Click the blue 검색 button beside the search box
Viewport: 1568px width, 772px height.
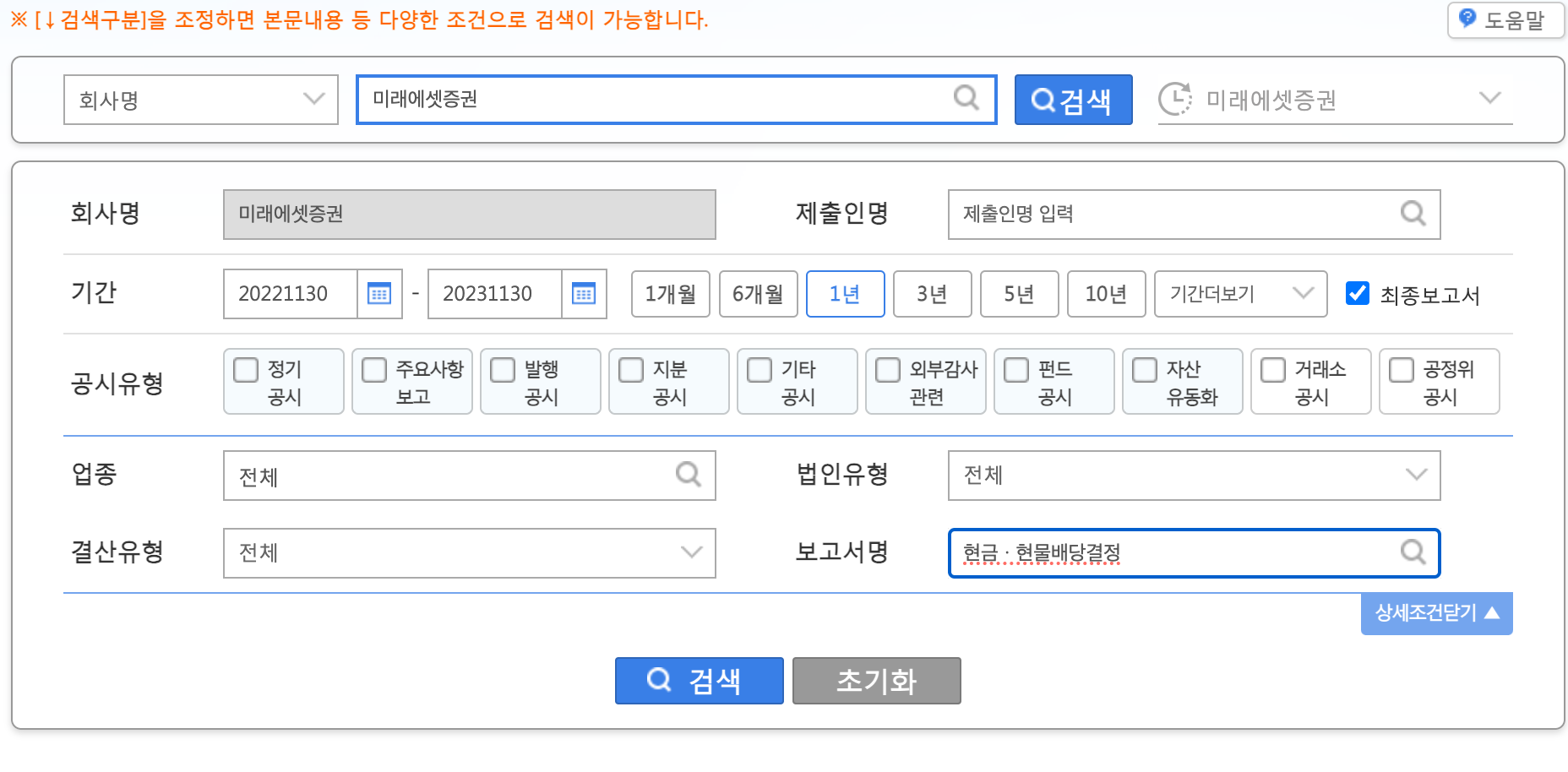1073,100
